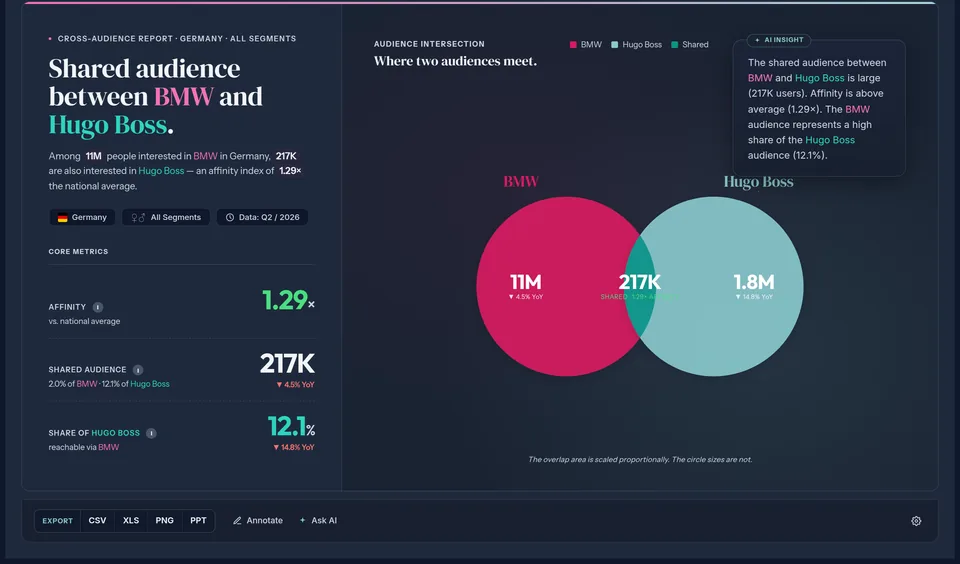
Task: Click the Shared legend color swatch
Action: coord(675,45)
